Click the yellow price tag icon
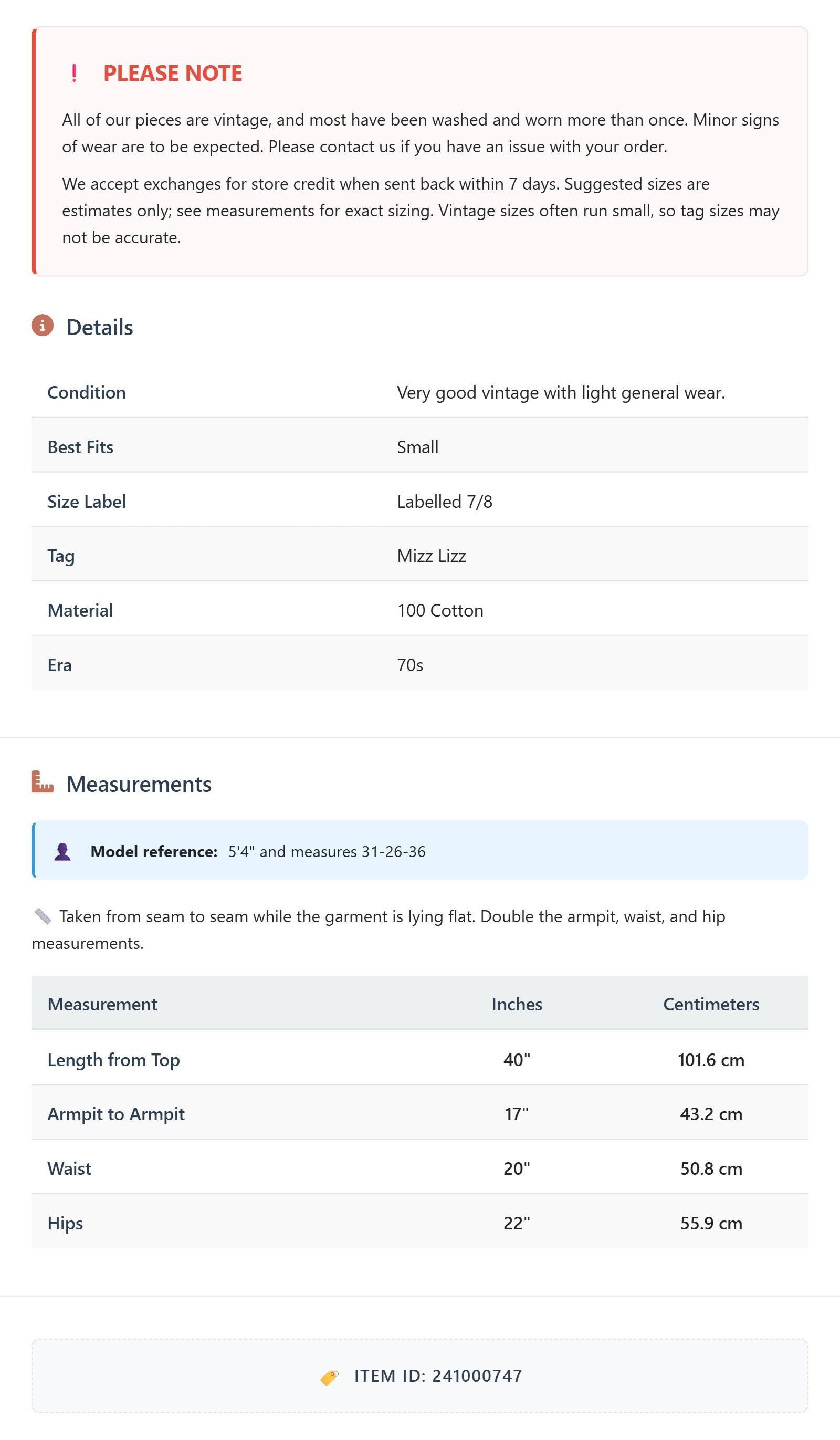Image resolution: width=840 pixels, height=1440 pixels. [329, 1377]
